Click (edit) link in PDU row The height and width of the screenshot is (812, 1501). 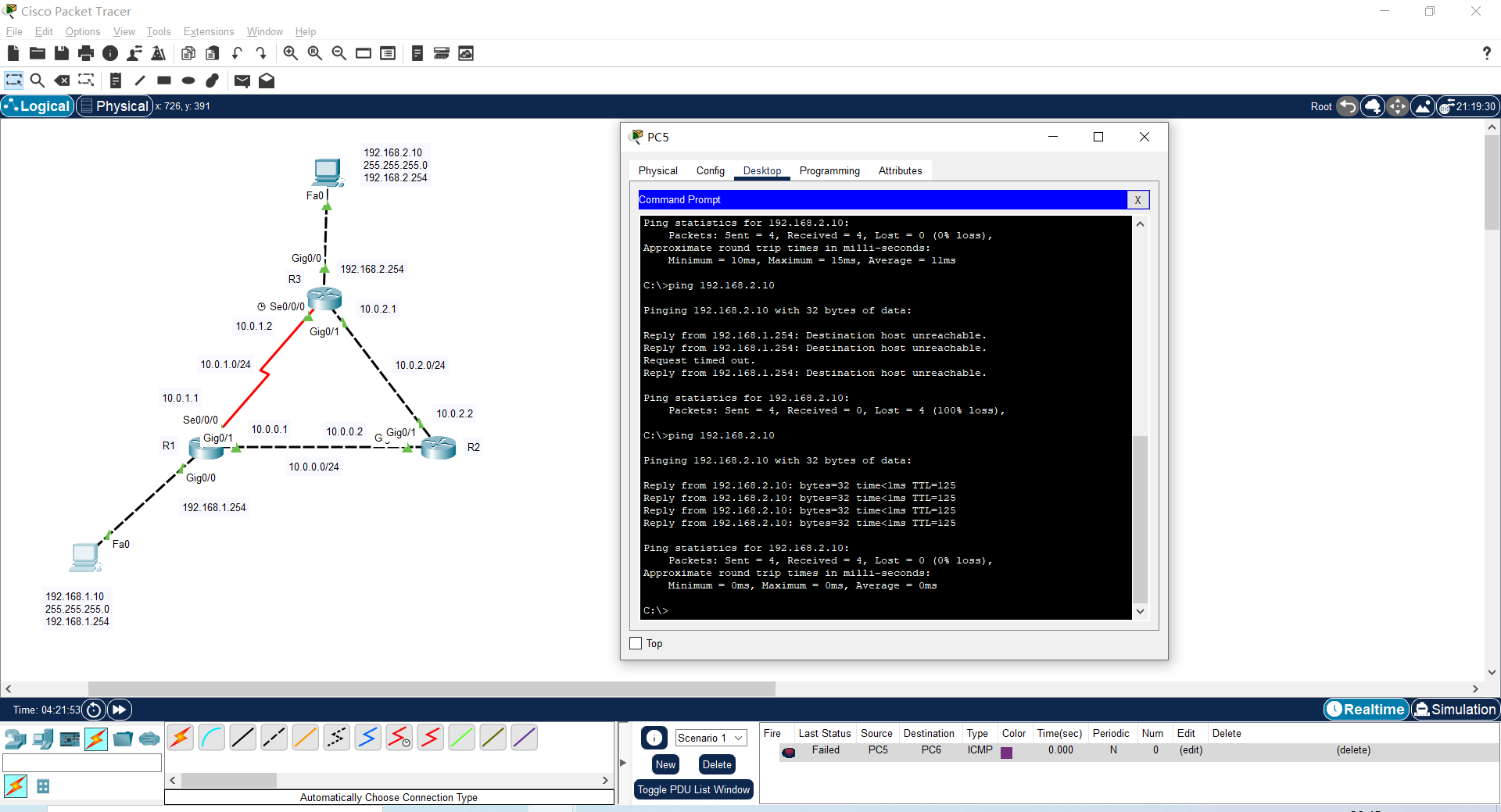coord(1191,750)
